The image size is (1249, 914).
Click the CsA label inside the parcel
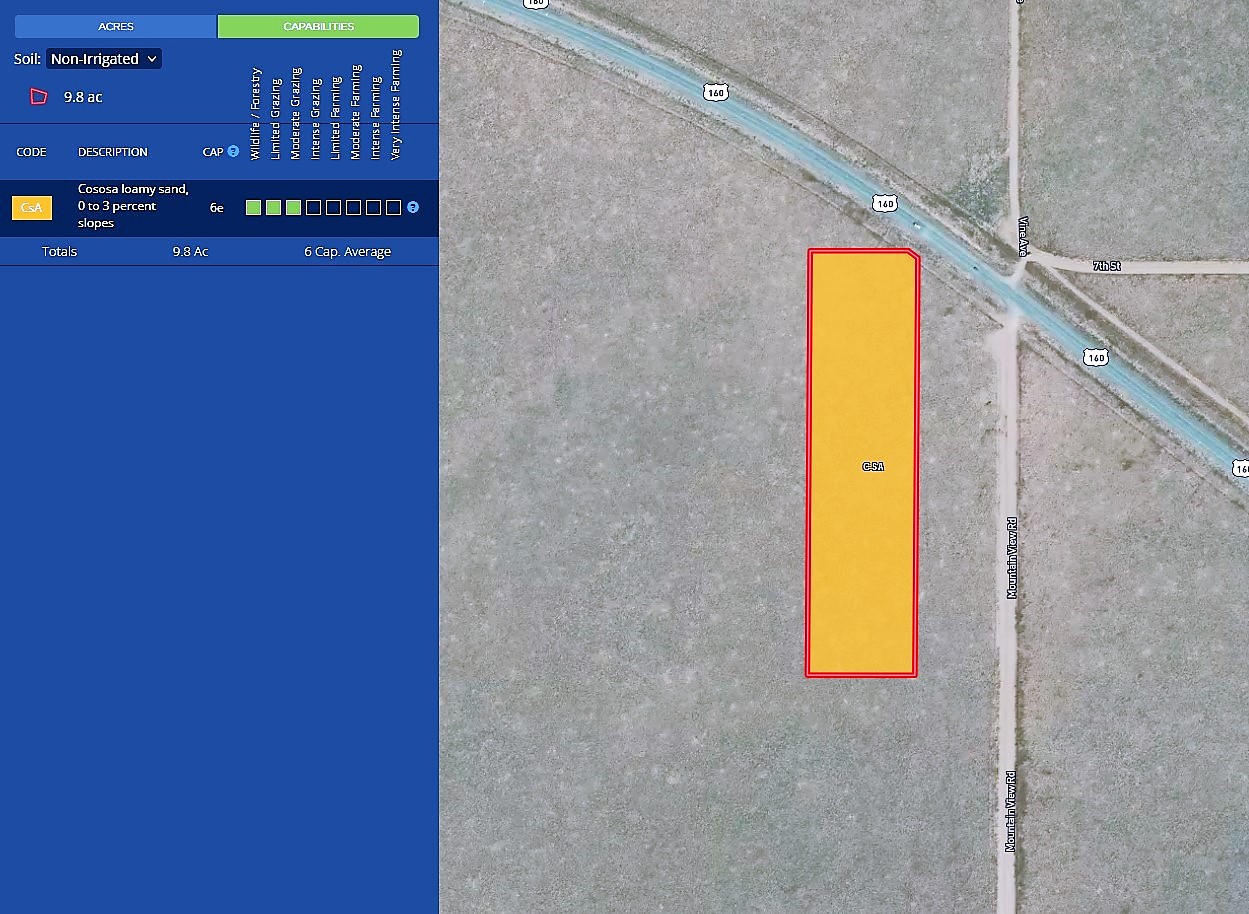(x=873, y=467)
